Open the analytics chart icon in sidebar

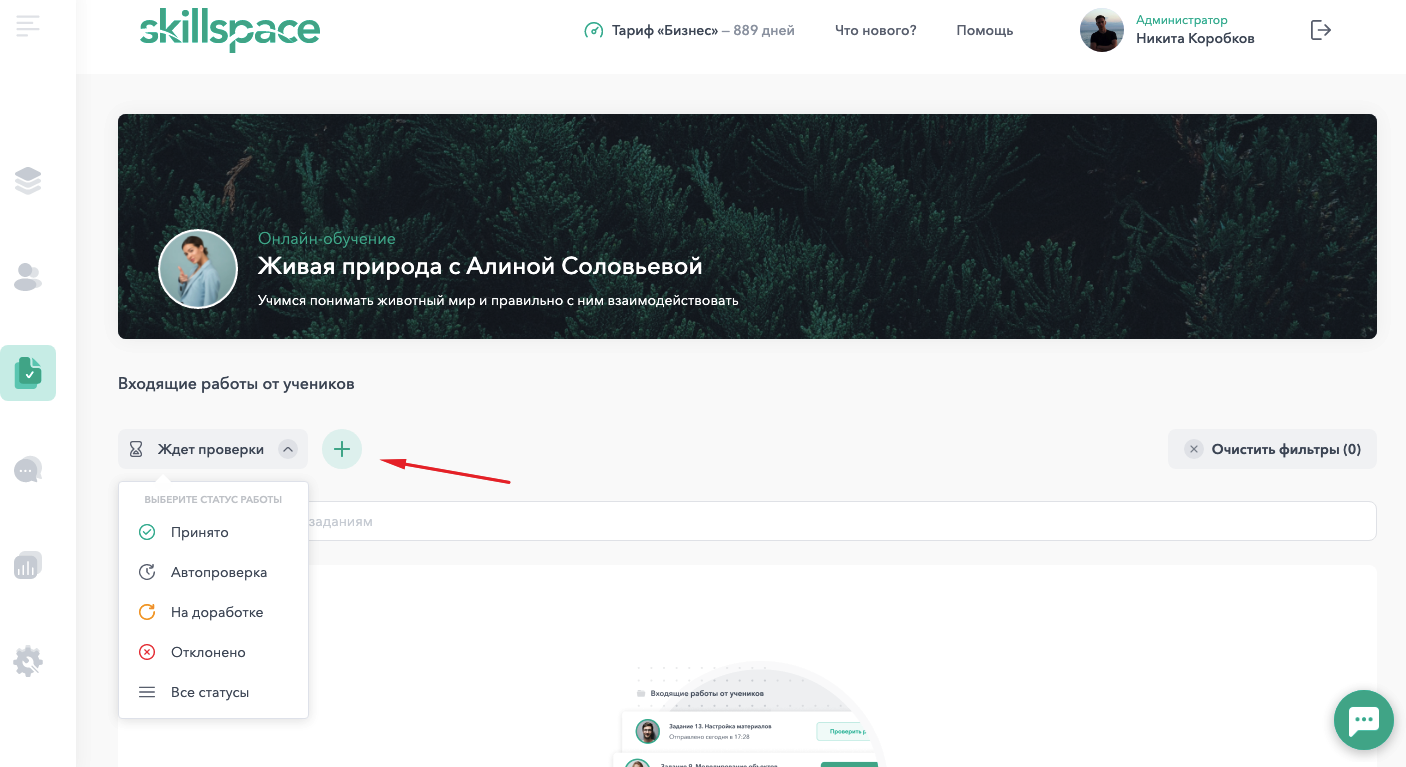pyautogui.click(x=28, y=565)
